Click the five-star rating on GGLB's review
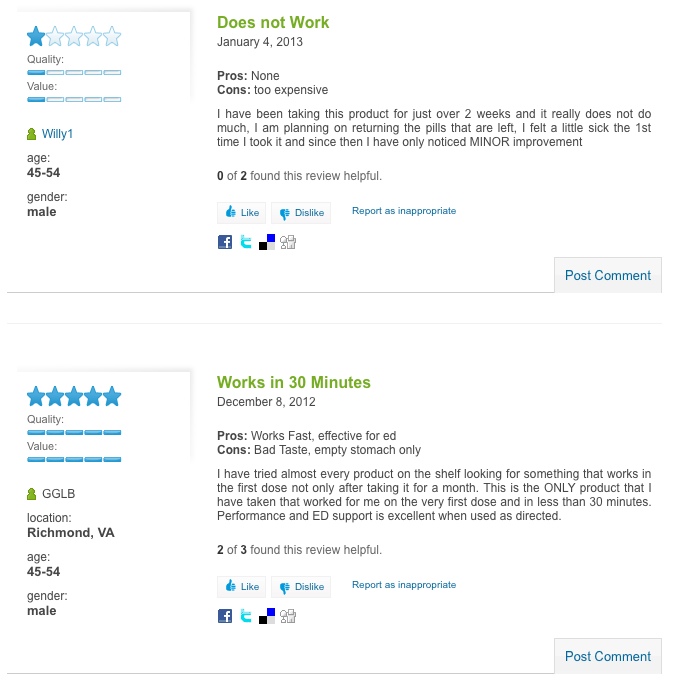699x687 pixels. [74, 397]
